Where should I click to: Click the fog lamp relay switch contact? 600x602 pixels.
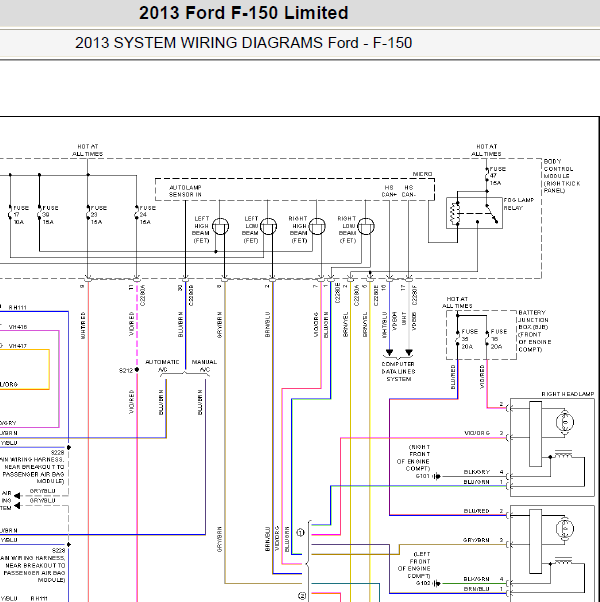[491, 214]
